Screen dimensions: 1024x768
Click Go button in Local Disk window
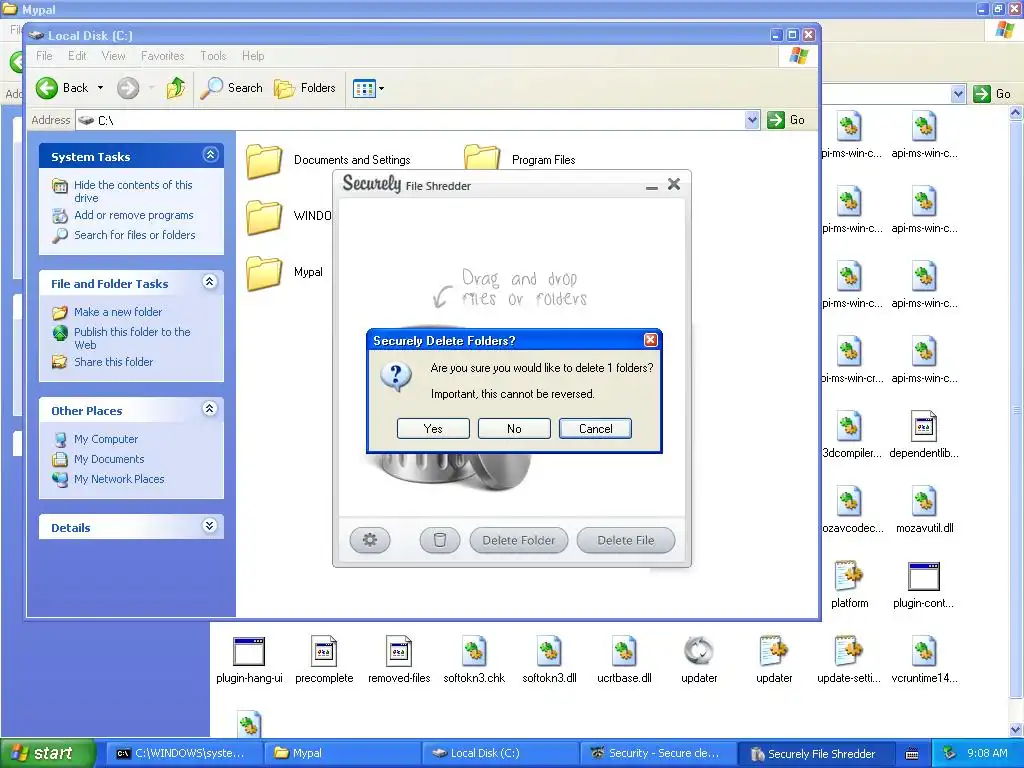pos(786,120)
